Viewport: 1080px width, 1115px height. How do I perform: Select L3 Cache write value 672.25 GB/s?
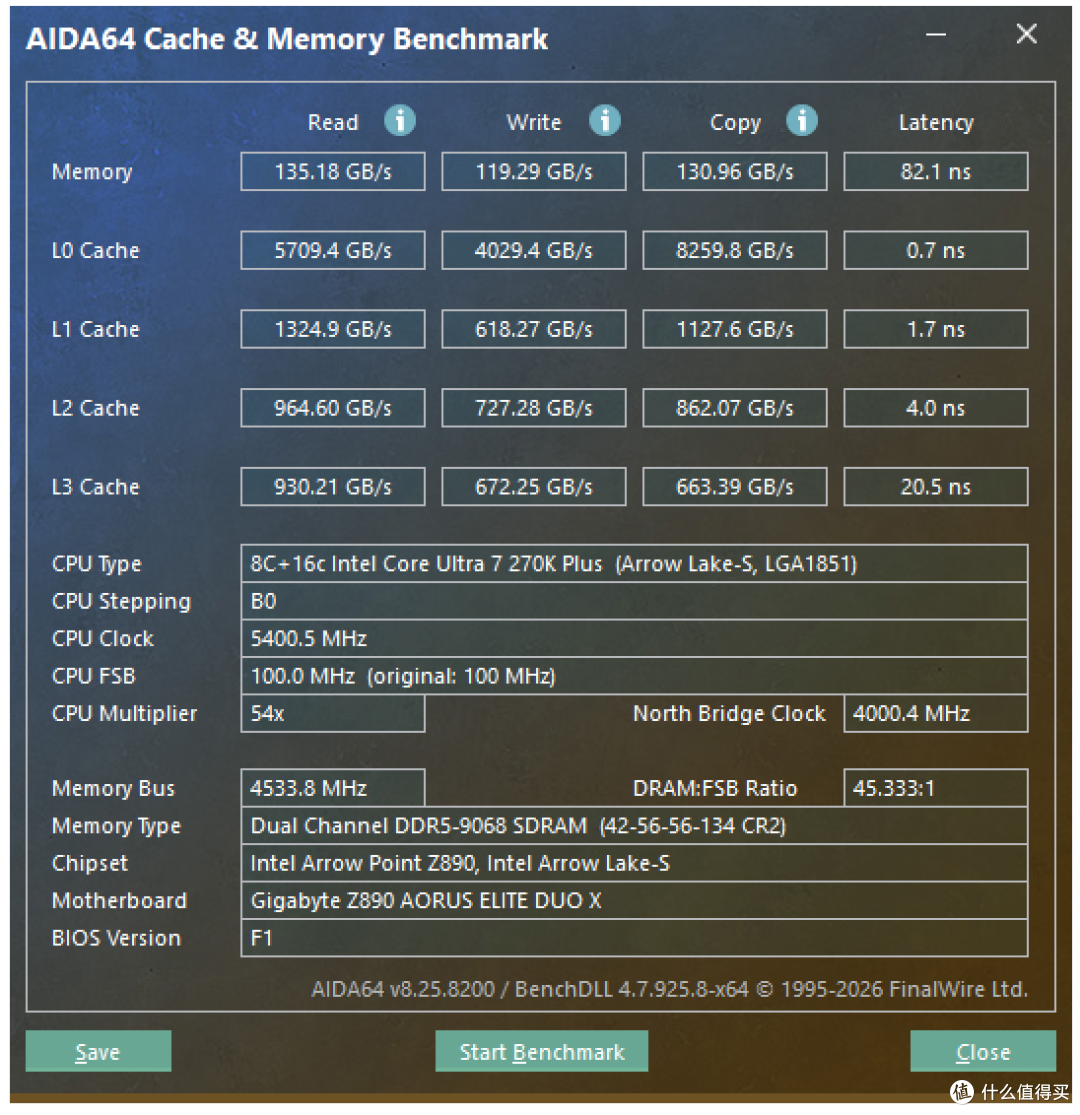click(534, 487)
